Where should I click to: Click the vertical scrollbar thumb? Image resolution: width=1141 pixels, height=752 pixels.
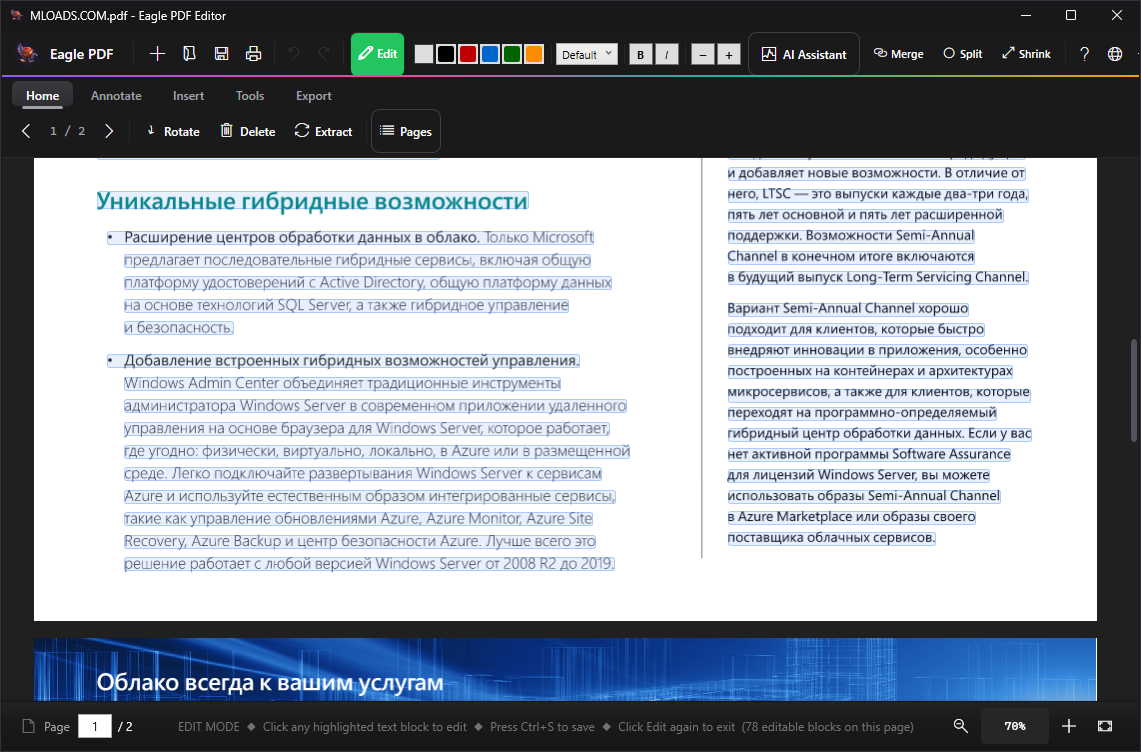1134,390
